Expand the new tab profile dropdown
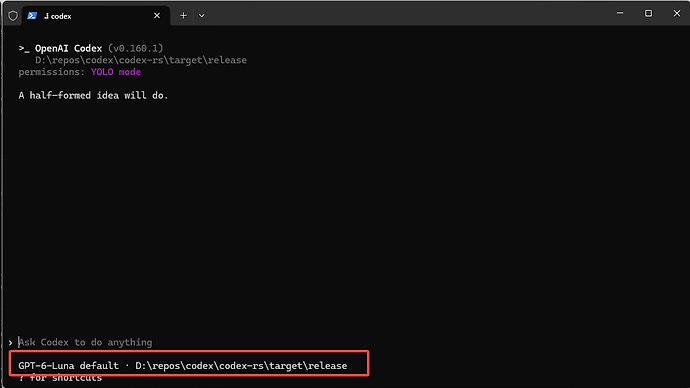The height and width of the screenshot is (388, 690). (x=202, y=16)
